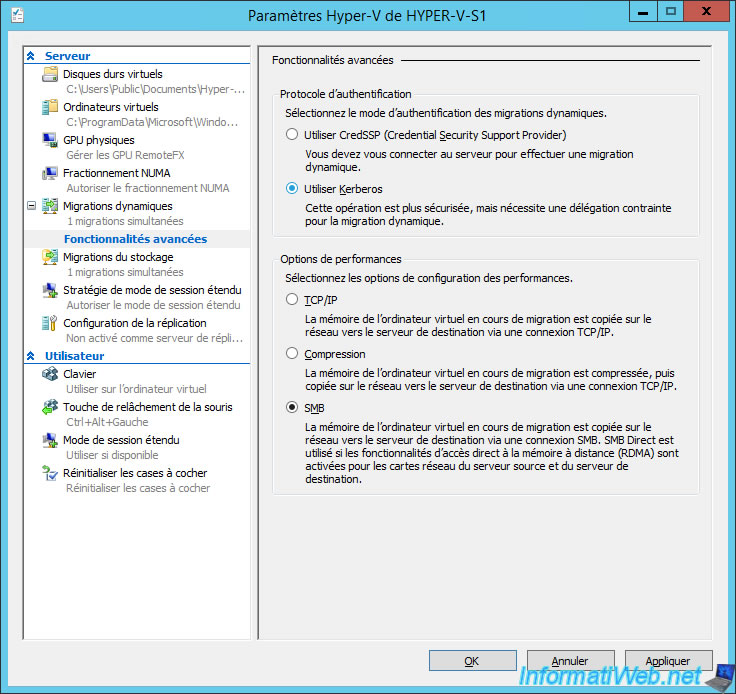Click the Migrations dynamiques icon
Viewport: 736px width, 694px height.
[50, 206]
